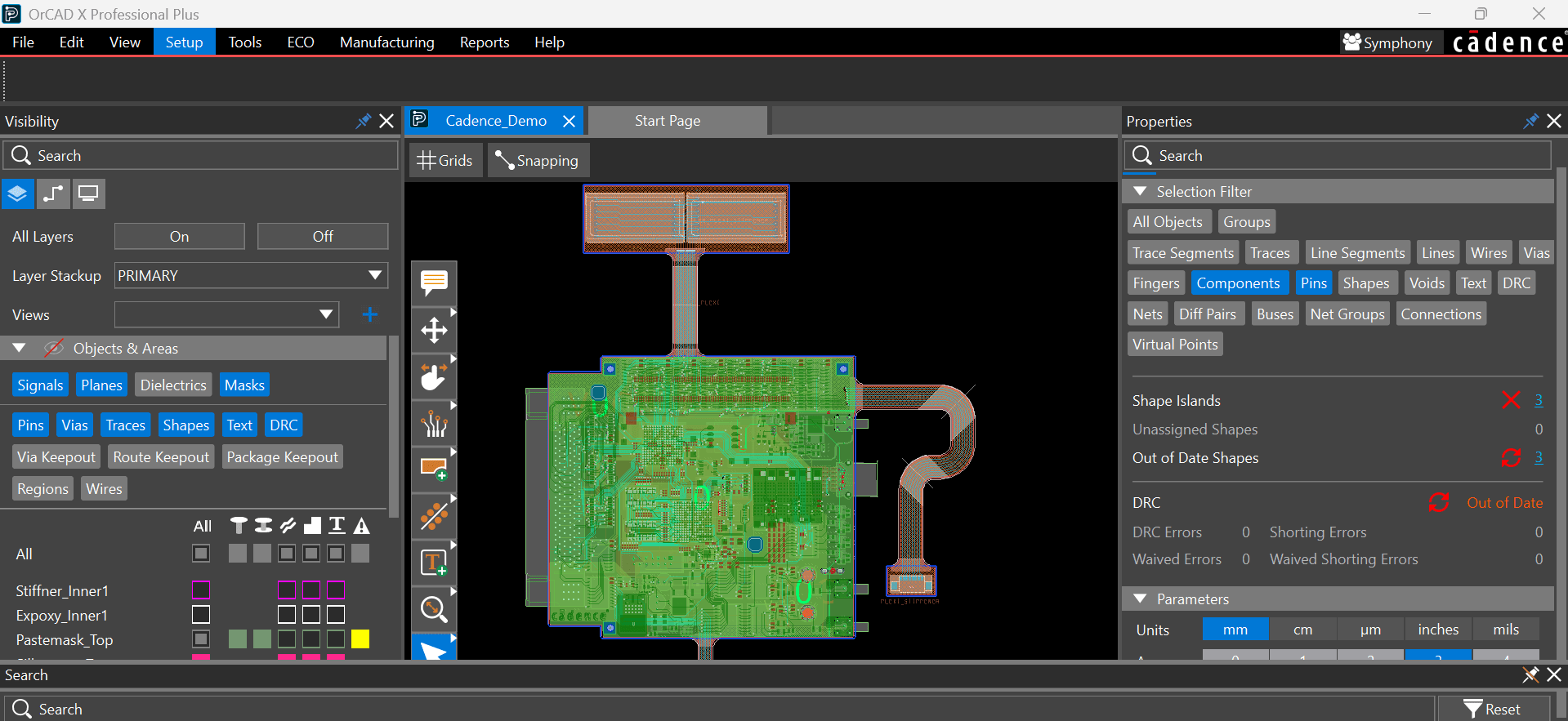Select the Add Text tool
1568x721 pixels.
(x=434, y=563)
